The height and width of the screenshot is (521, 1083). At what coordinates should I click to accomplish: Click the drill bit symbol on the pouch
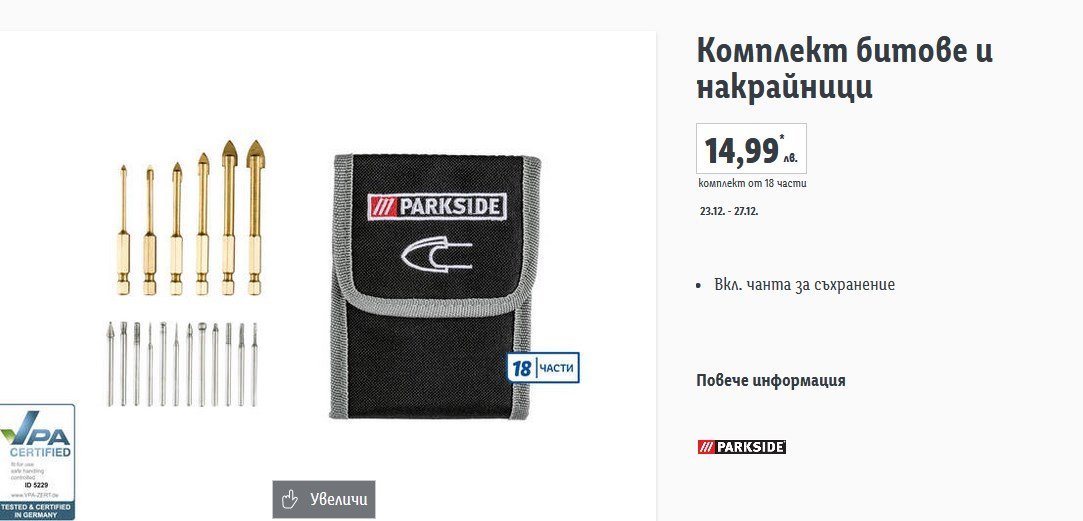click(x=437, y=256)
